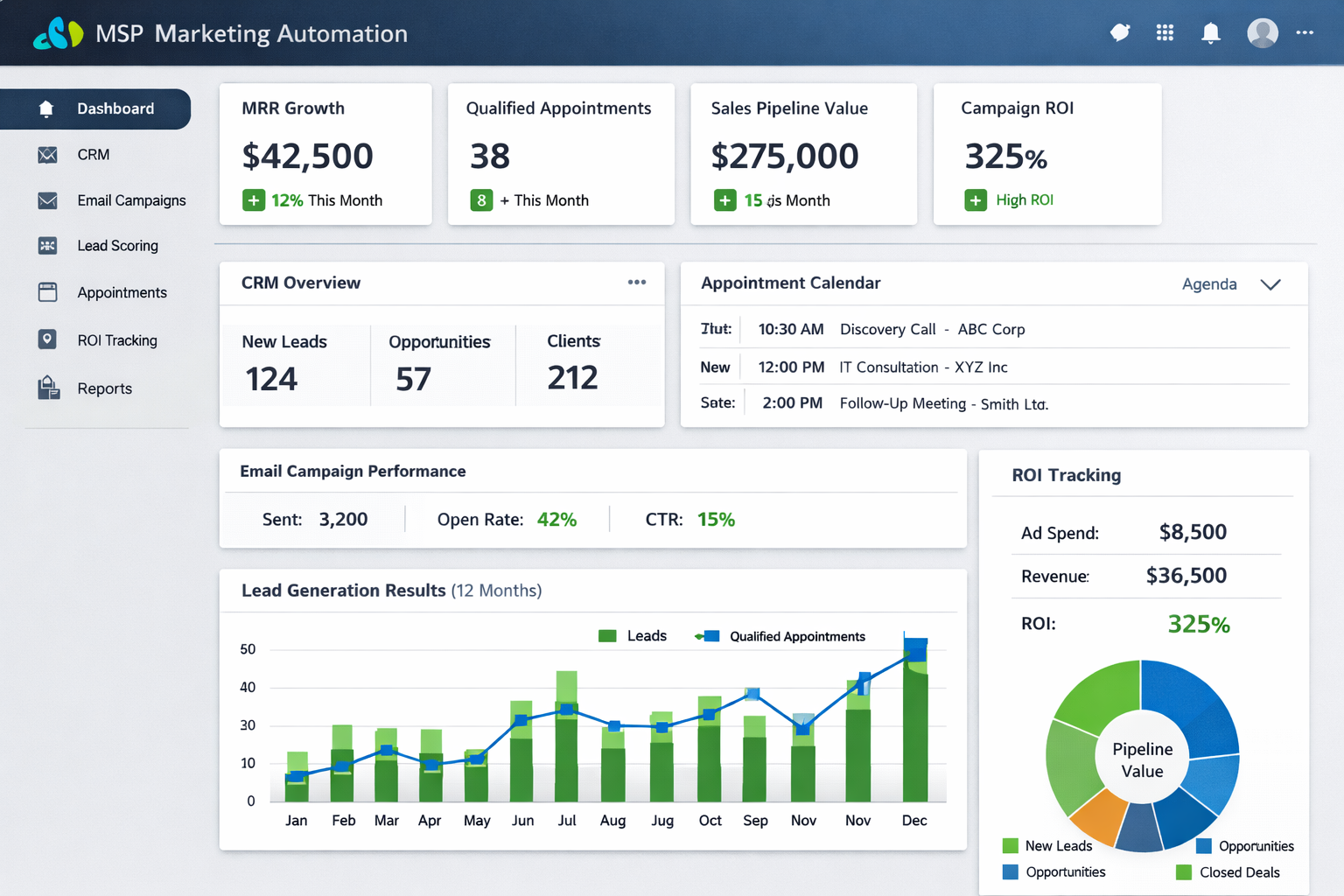This screenshot has height=896, width=1344.
Task: Select the CRM sidebar icon
Action: pyautogui.click(x=46, y=154)
